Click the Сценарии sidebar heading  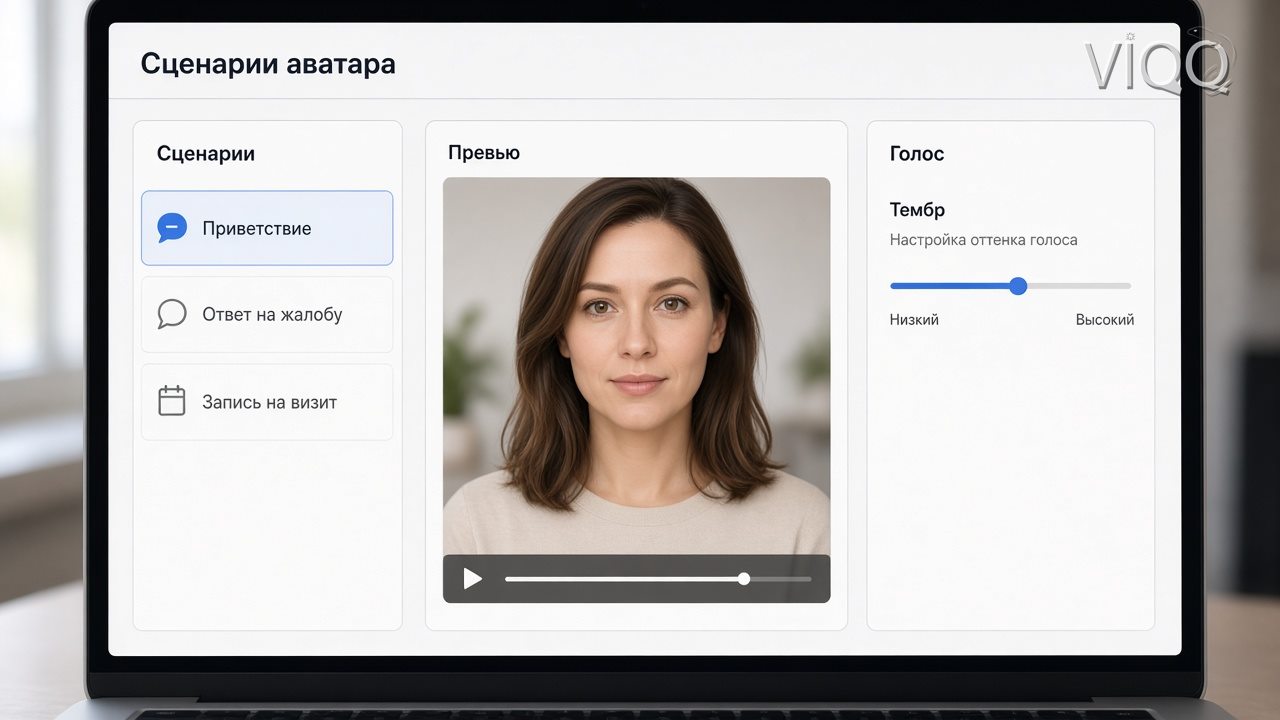pyautogui.click(x=206, y=154)
